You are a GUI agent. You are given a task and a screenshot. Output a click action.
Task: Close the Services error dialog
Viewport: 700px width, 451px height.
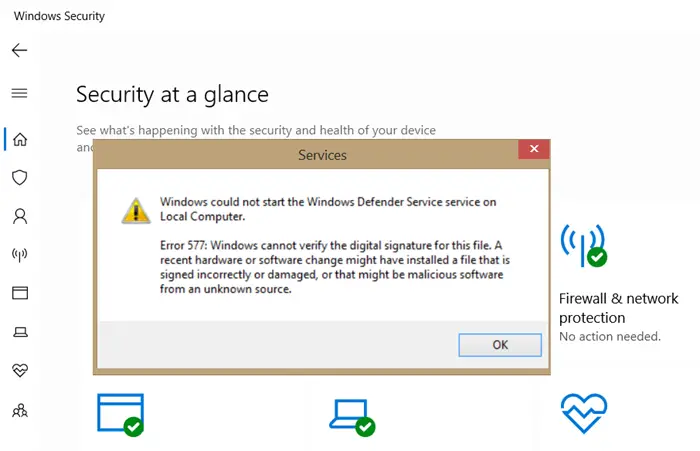[x=534, y=149]
